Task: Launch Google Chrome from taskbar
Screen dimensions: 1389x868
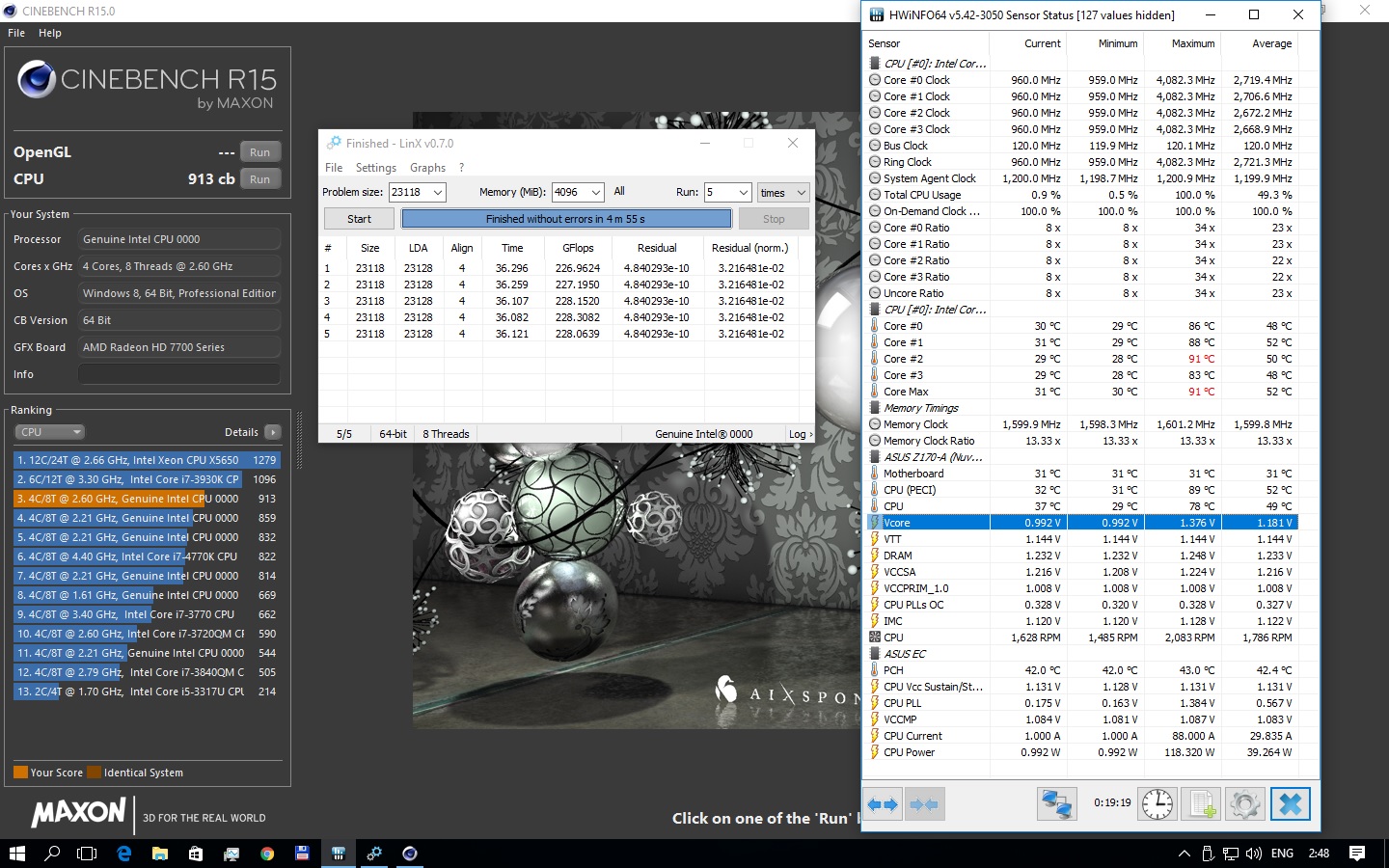Action: (267, 854)
